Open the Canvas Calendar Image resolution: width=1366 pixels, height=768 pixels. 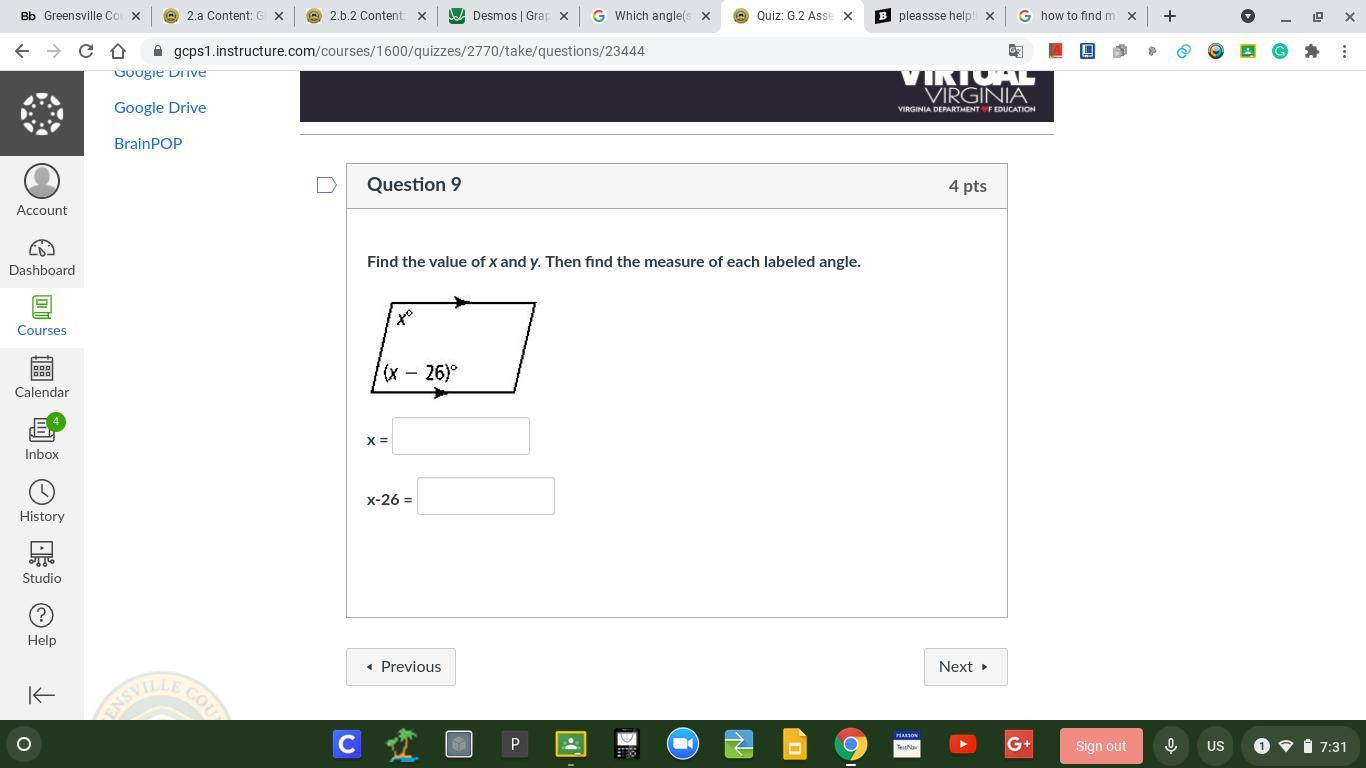pos(42,378)
